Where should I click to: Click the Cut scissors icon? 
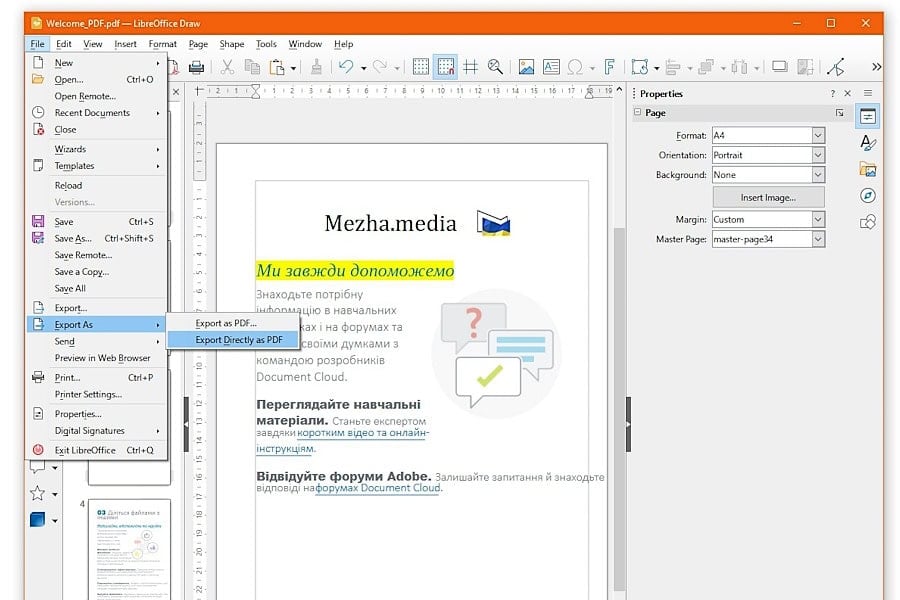point(227,67)
